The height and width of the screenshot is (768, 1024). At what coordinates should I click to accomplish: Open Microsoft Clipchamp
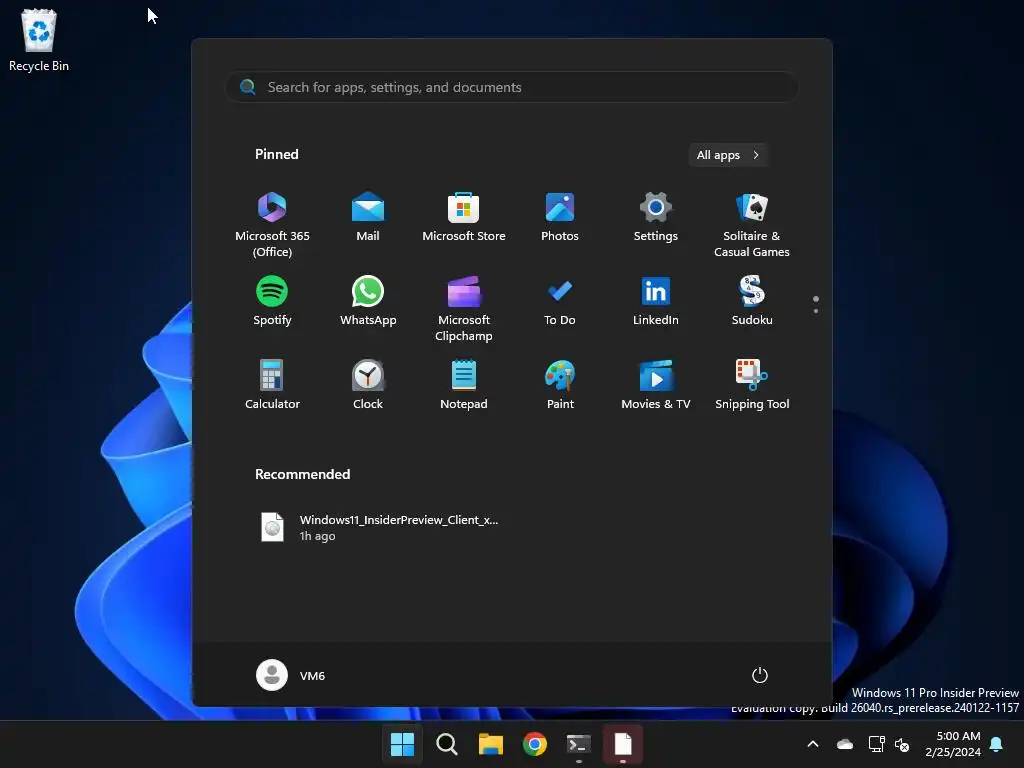tap(464, 309)
